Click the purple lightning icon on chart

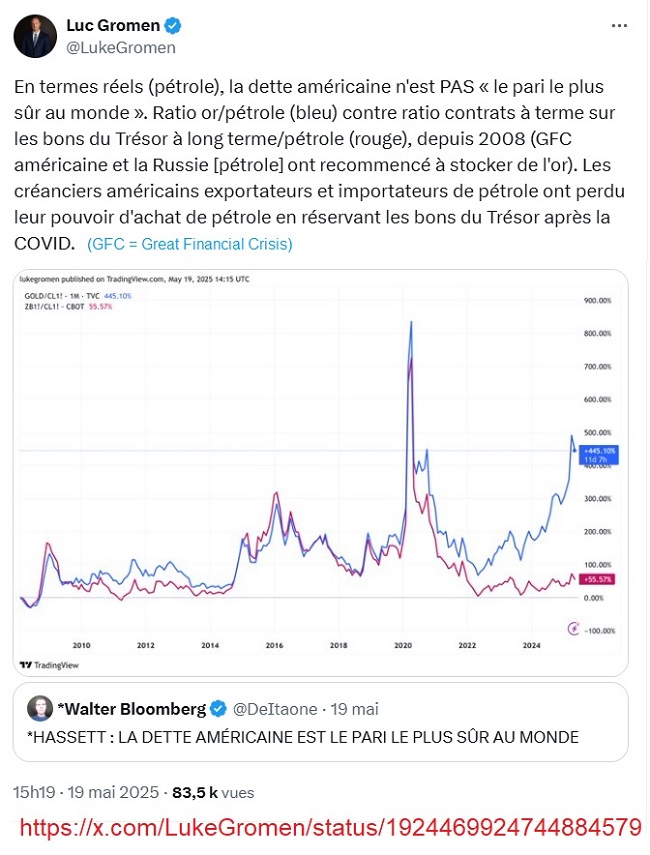point(573,629)
